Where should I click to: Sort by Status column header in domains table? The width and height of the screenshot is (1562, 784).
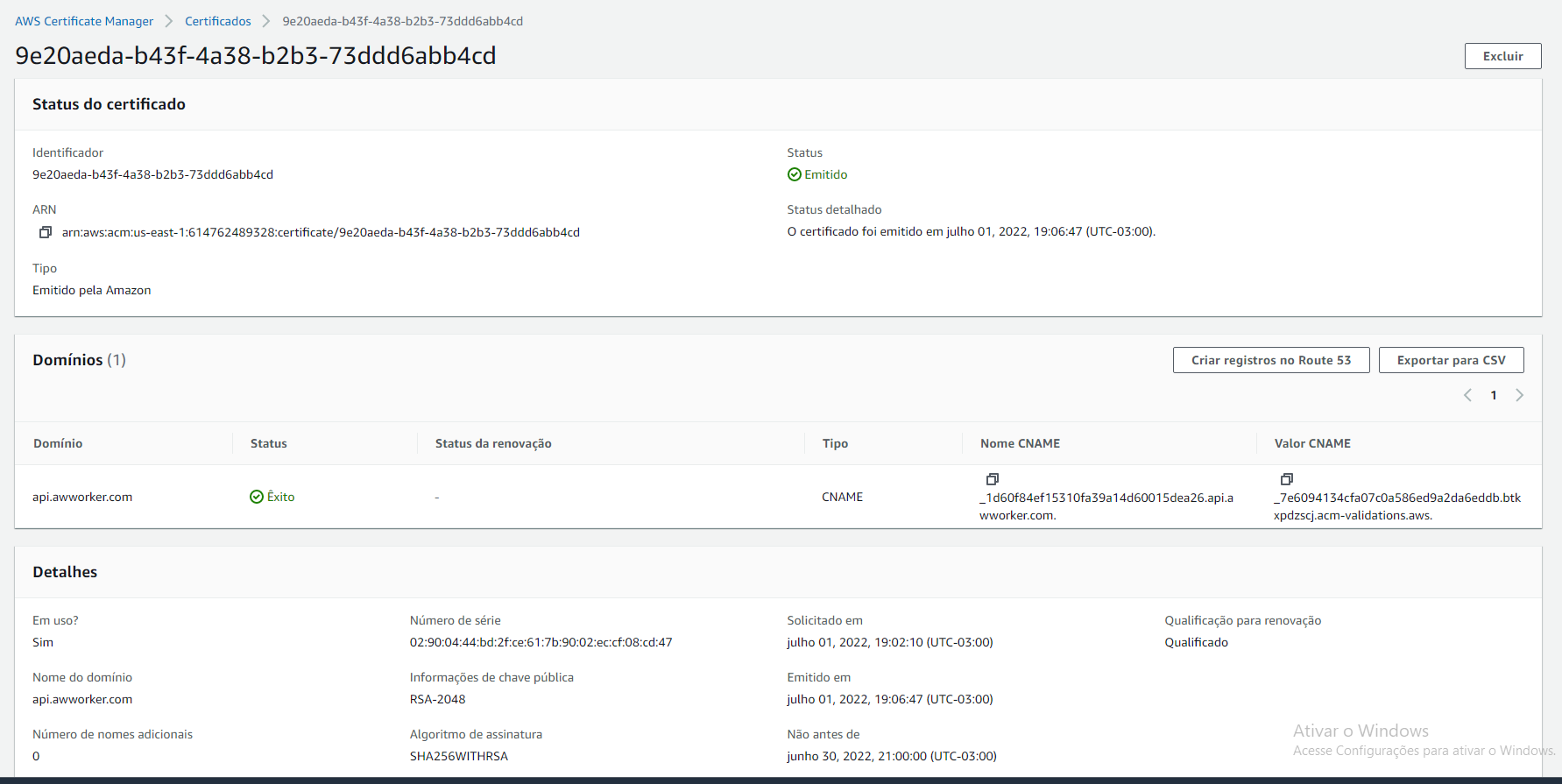pos(269,443)
